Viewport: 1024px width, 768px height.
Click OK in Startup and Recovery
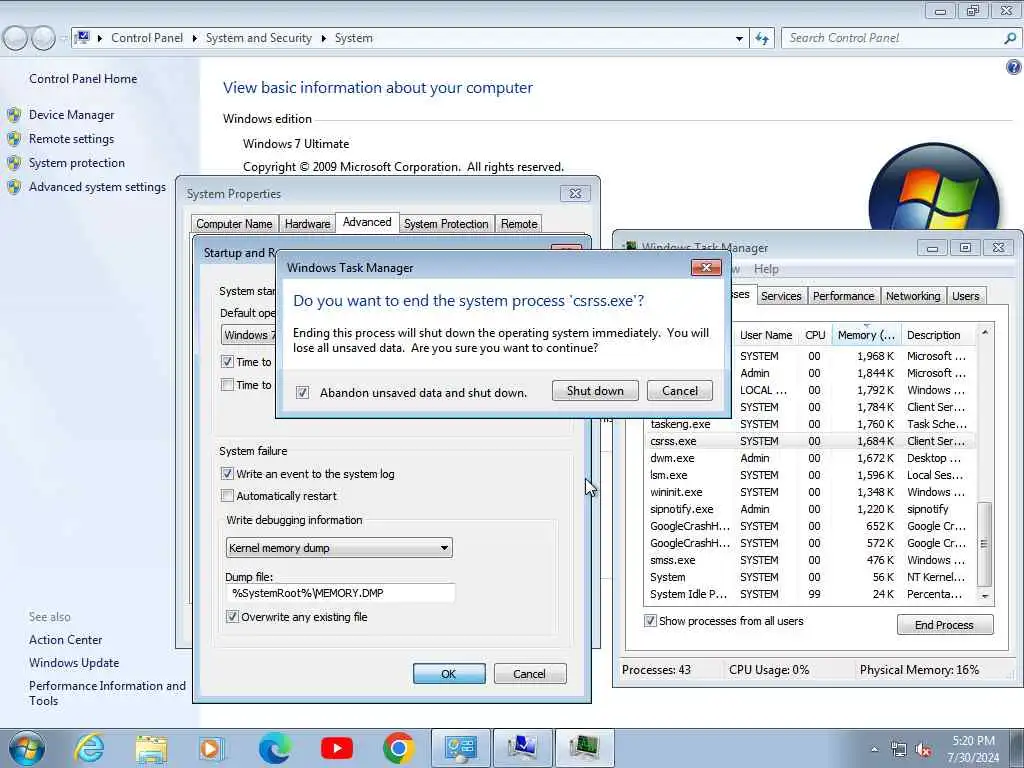pos(449,673)
